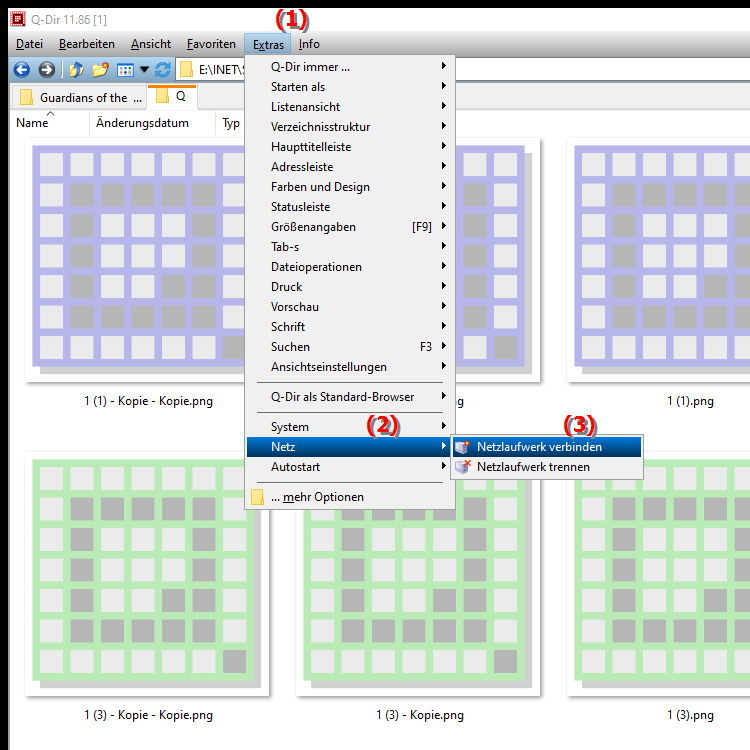Click file name 1 (3).png

(690, 715)
